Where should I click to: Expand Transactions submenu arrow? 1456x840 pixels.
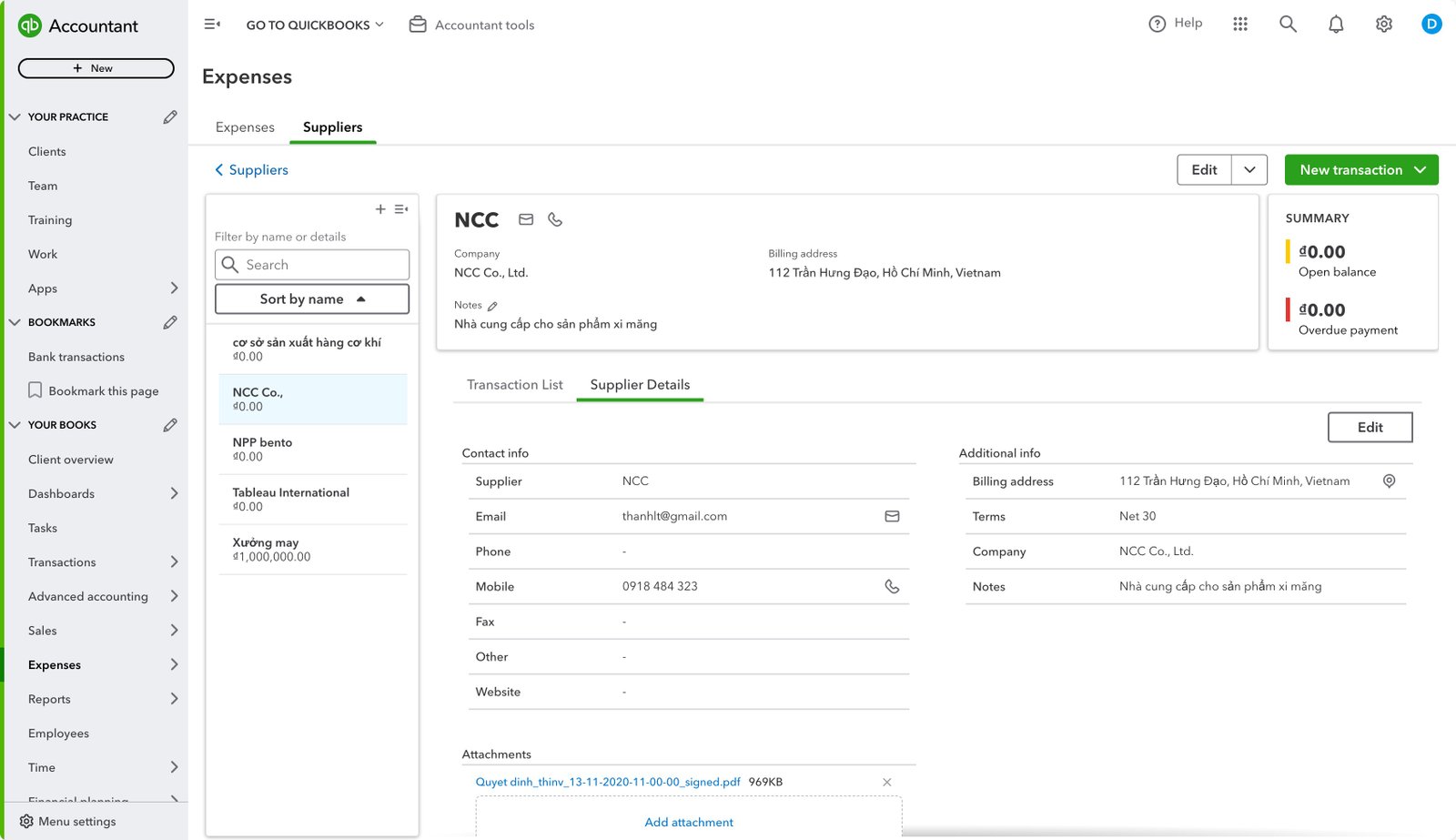pos(174,562)
